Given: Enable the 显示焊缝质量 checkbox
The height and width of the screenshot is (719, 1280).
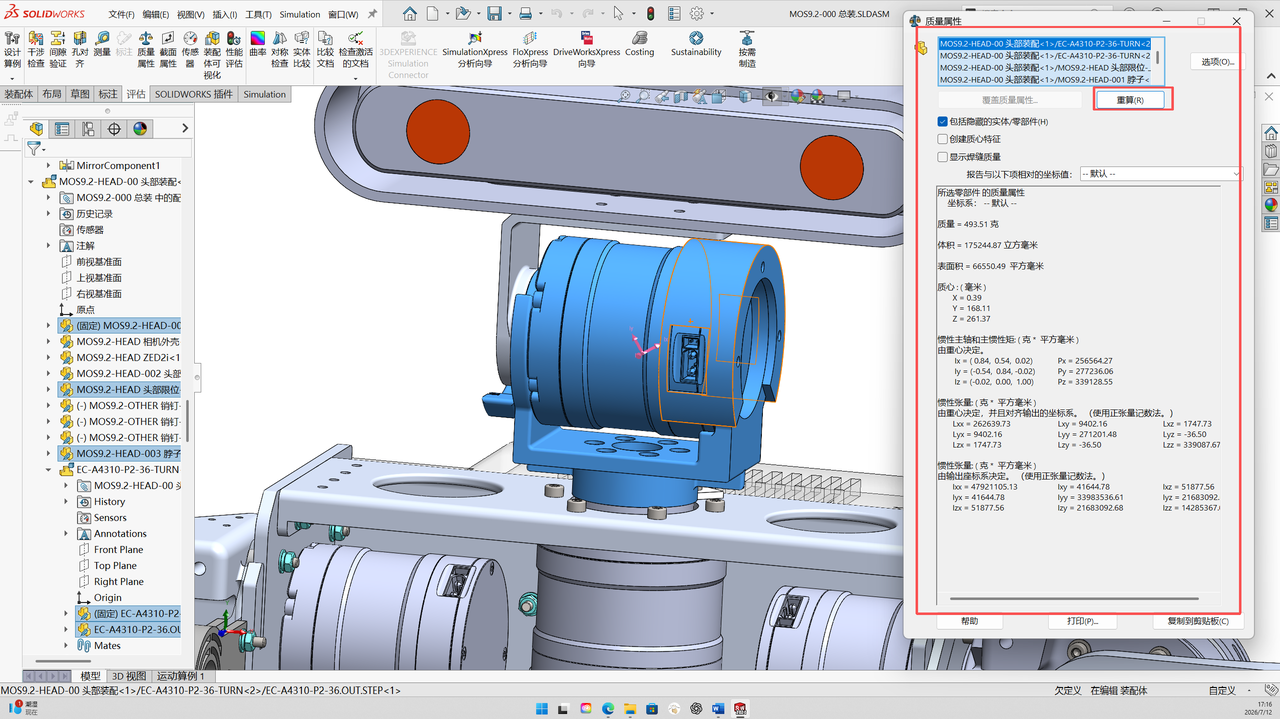Looking at the screenshot, I should pyautogui.click(x=942, y=157).
